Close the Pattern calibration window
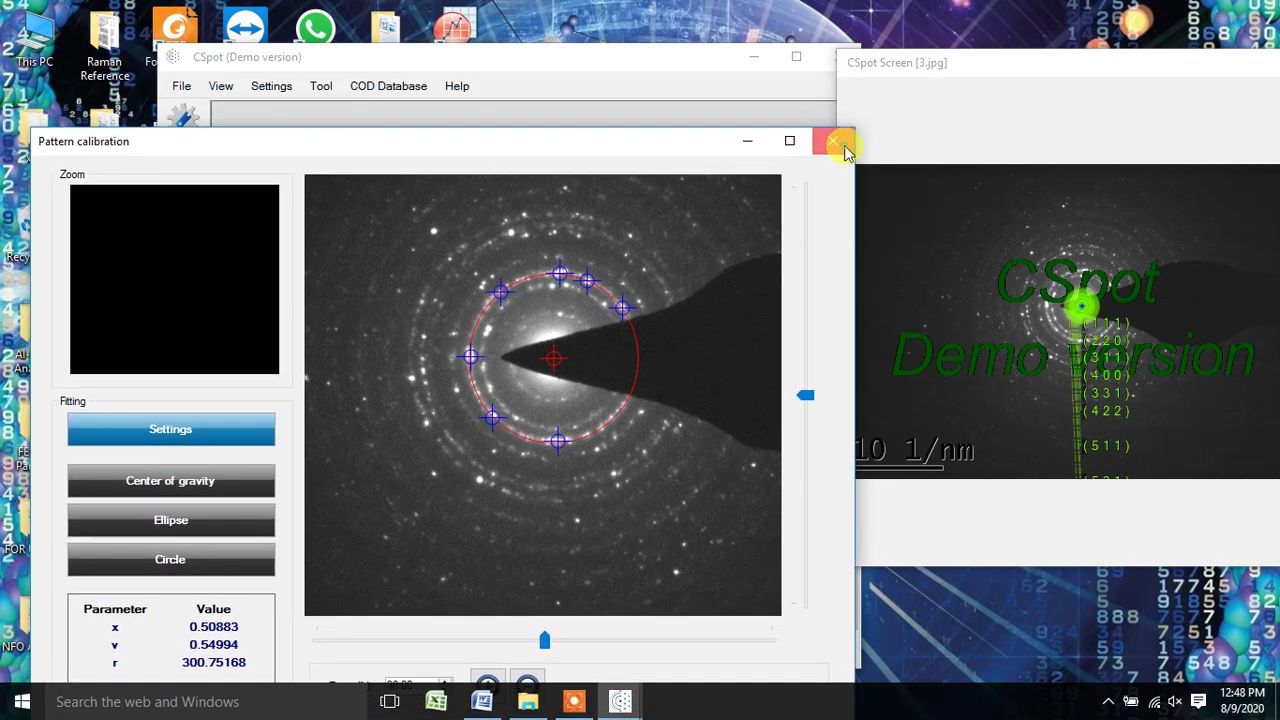Image resolution: width=1280 pixels, height=720 pixels. [833, 141]
